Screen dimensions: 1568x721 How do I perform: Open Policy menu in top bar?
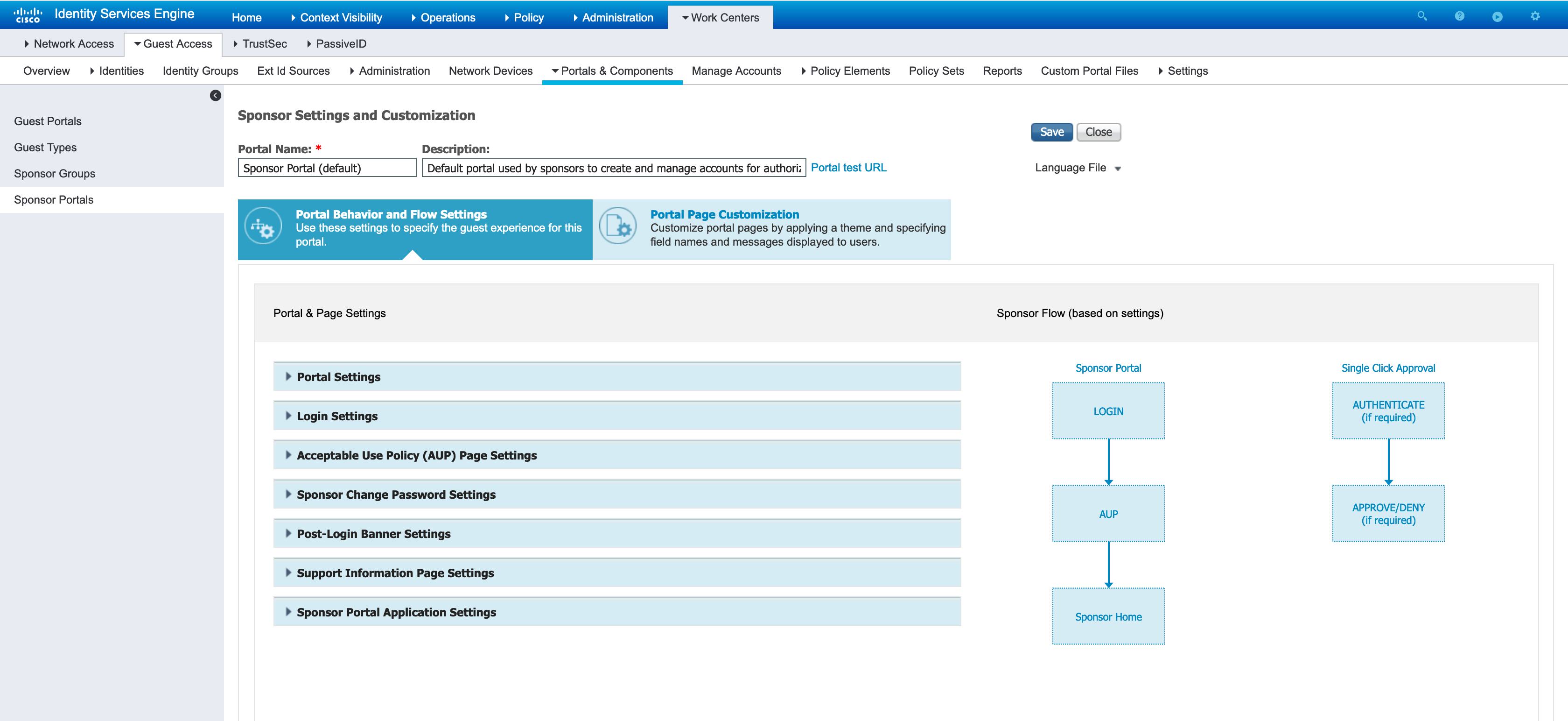(x=524, y=18)
